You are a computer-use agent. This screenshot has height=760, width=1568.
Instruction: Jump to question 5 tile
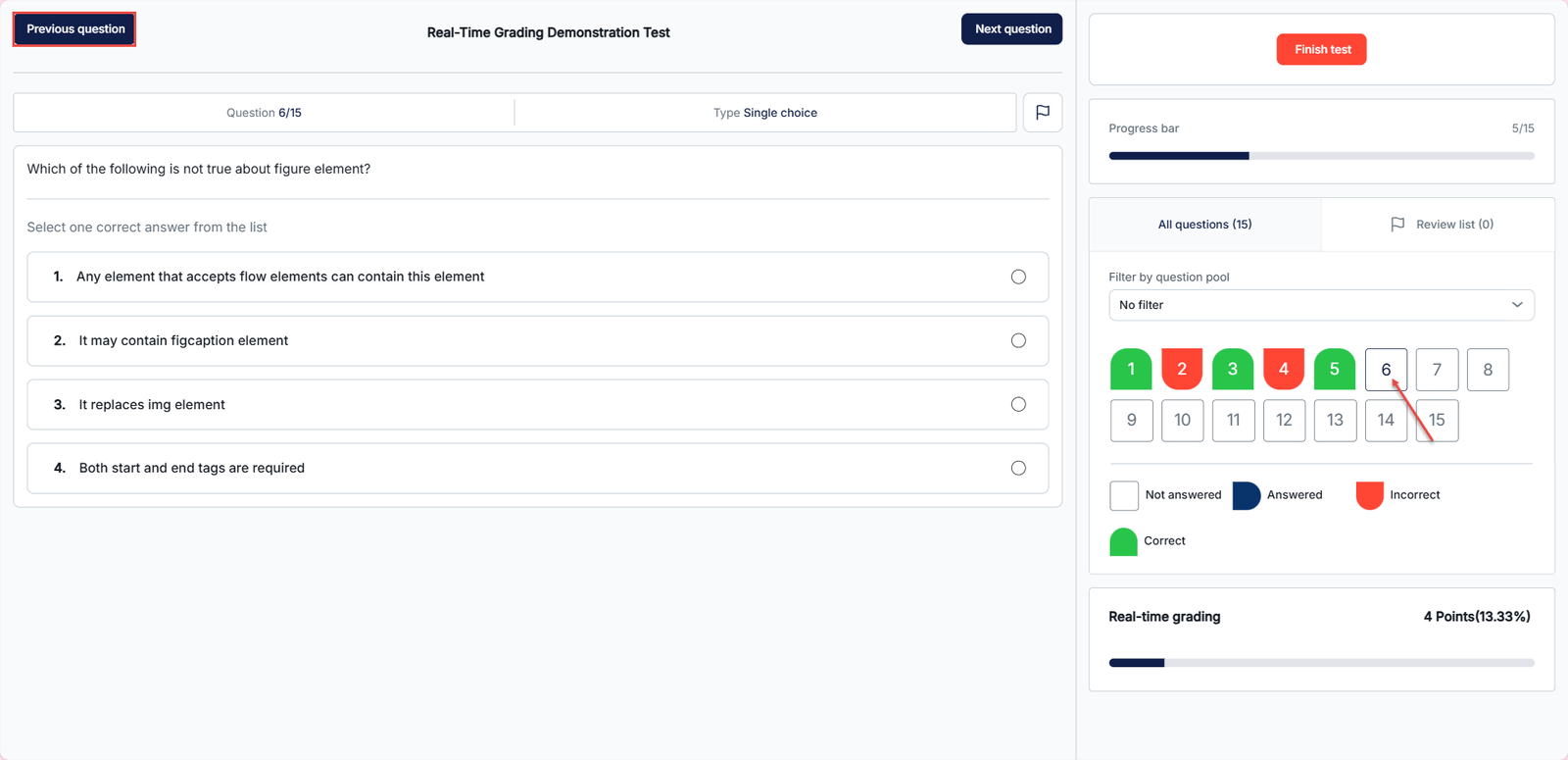click(x=1334, y=370)
